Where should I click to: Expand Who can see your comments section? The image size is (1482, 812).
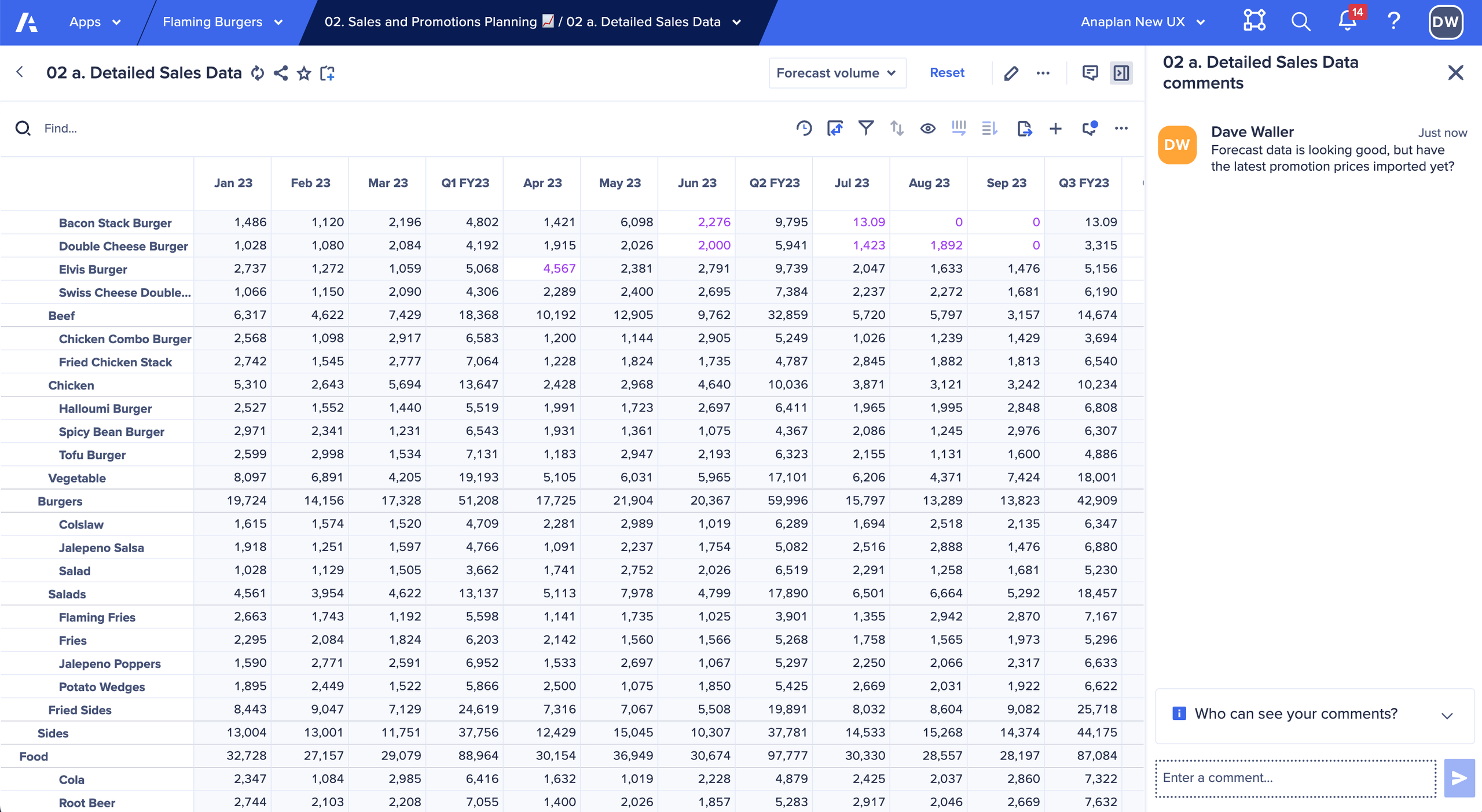(x=1449, y=715)
